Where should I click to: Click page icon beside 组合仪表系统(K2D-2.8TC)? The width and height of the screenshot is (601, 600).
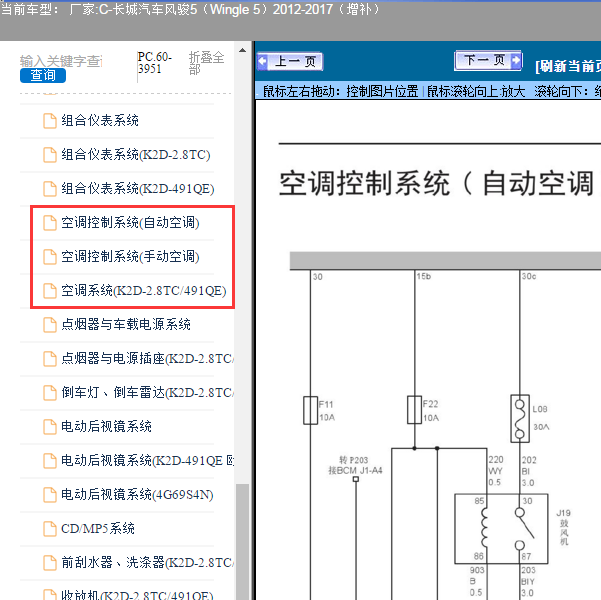click(x=49, y=155)
